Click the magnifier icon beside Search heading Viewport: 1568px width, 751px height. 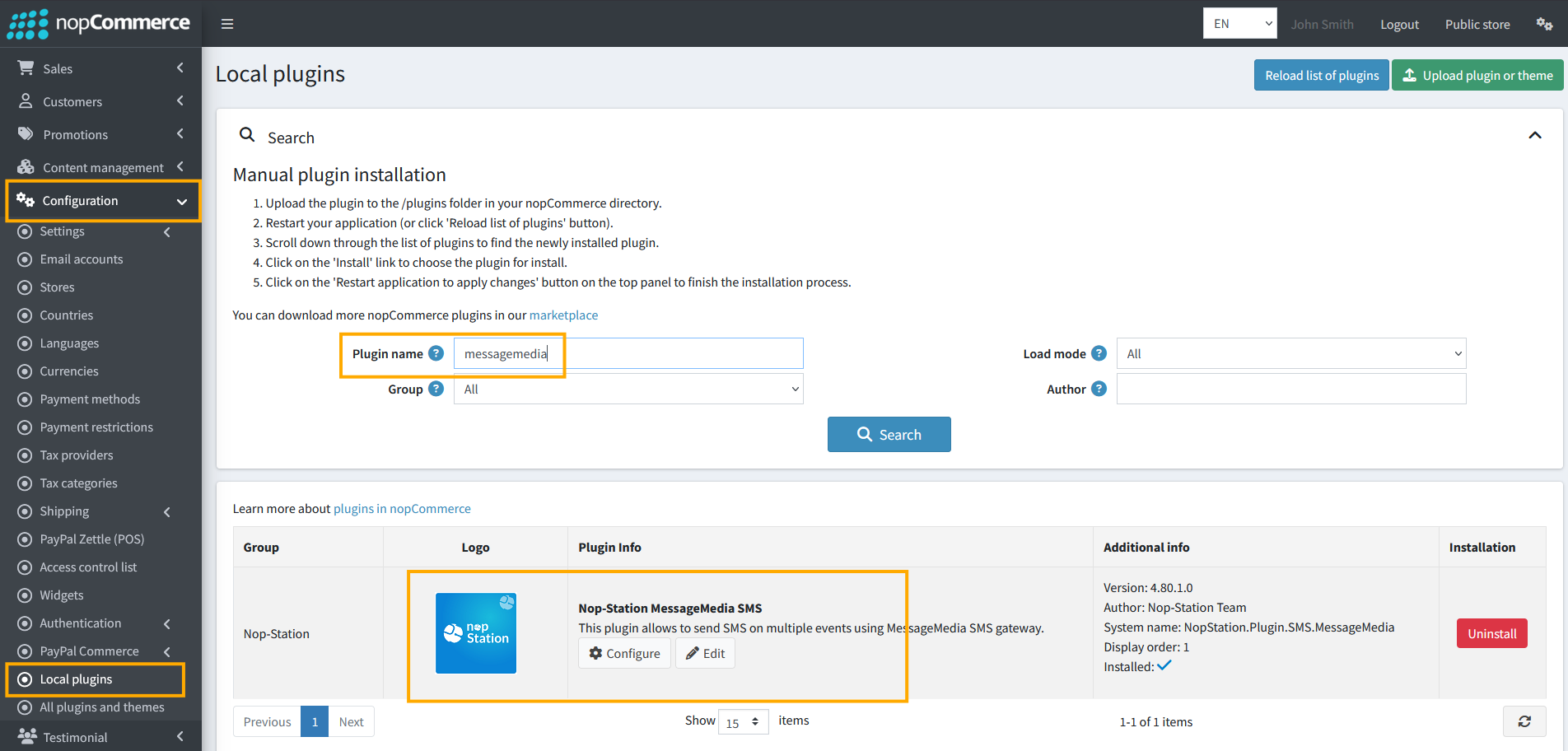pos(247,134)
